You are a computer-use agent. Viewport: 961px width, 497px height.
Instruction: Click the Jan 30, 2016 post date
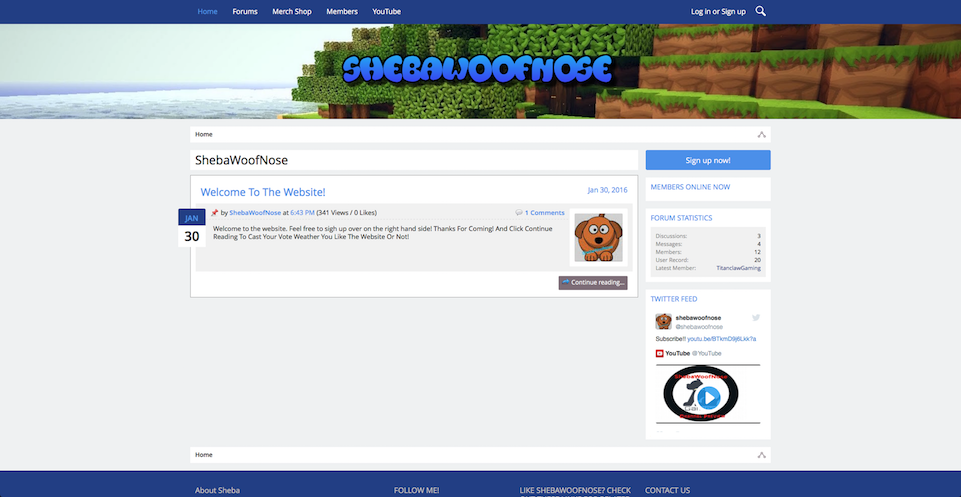coord(607,190)
